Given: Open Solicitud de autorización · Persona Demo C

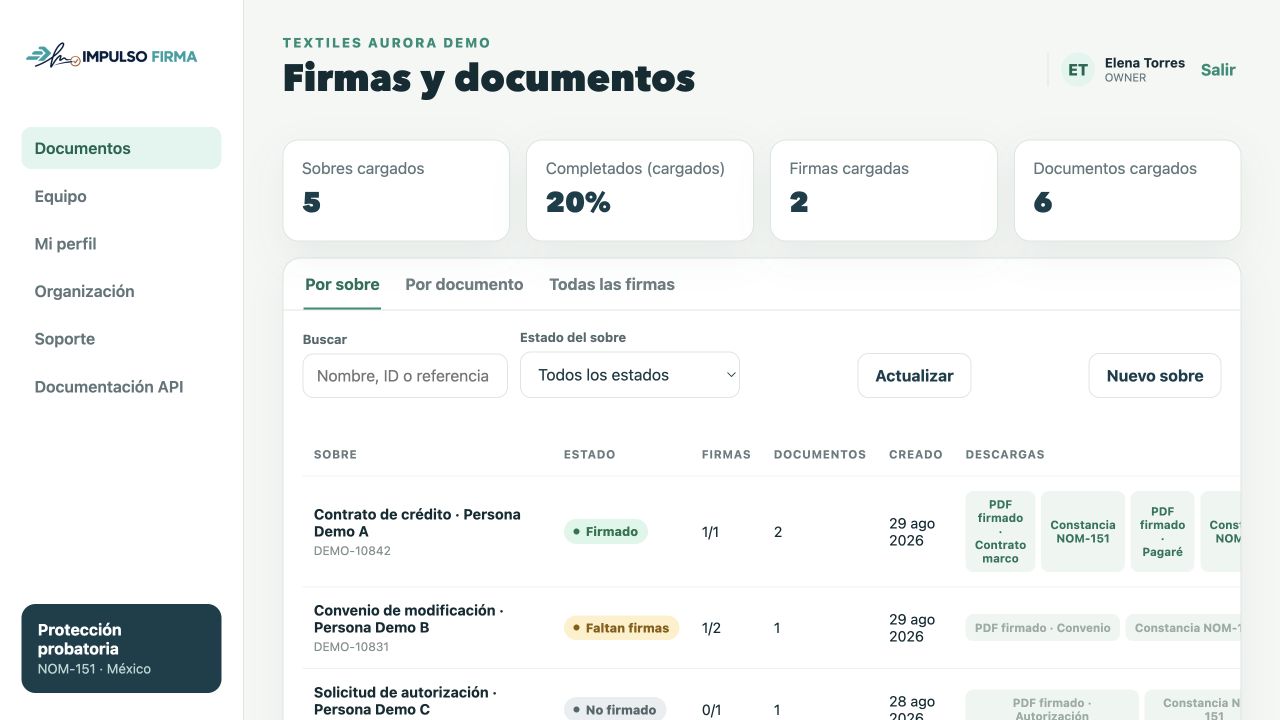Looking at the screenshot, I should pyautogui.click(x=405, y=701).
